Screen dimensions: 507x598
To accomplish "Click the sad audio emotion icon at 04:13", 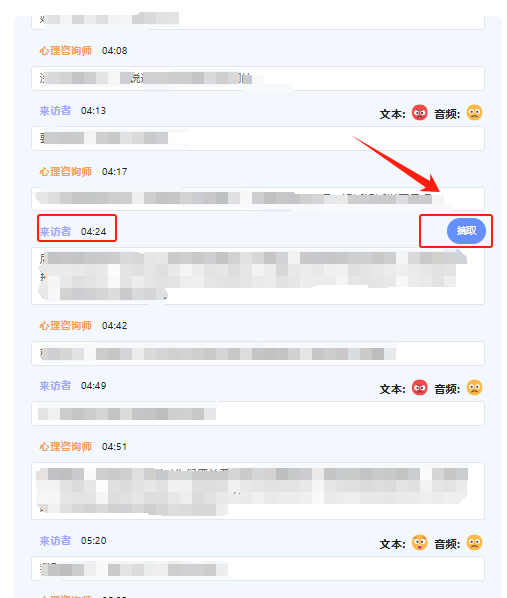I will pos(474,113).
